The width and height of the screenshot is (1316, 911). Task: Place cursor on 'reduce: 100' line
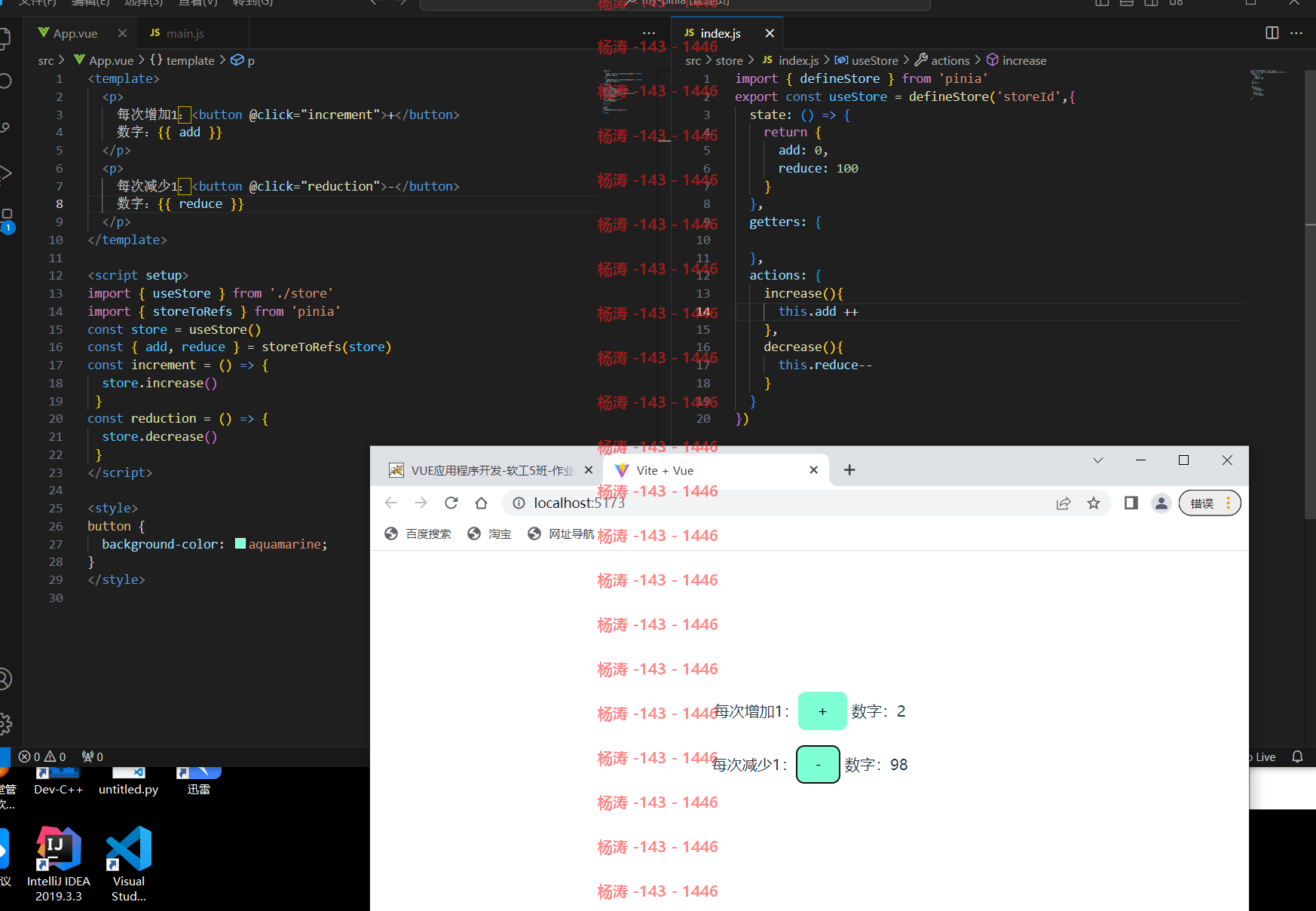pyautogui.click(x=818, y=168)
